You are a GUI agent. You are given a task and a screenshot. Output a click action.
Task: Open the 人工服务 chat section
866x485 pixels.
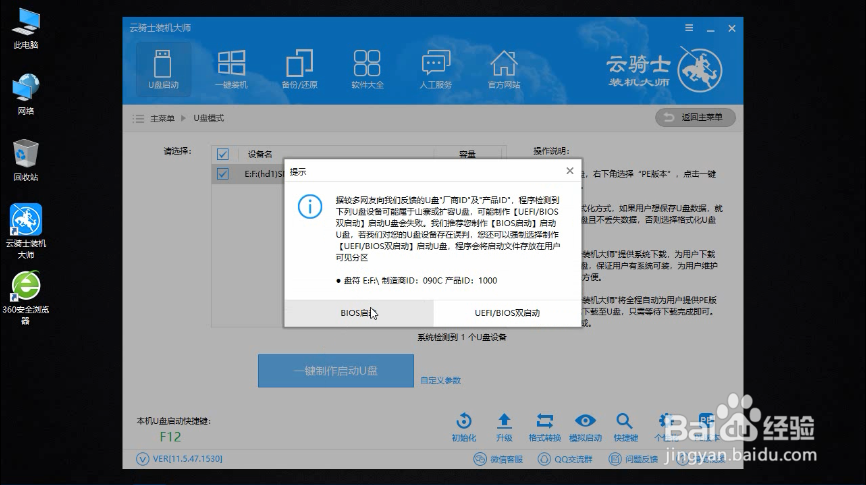pos(436,69)
